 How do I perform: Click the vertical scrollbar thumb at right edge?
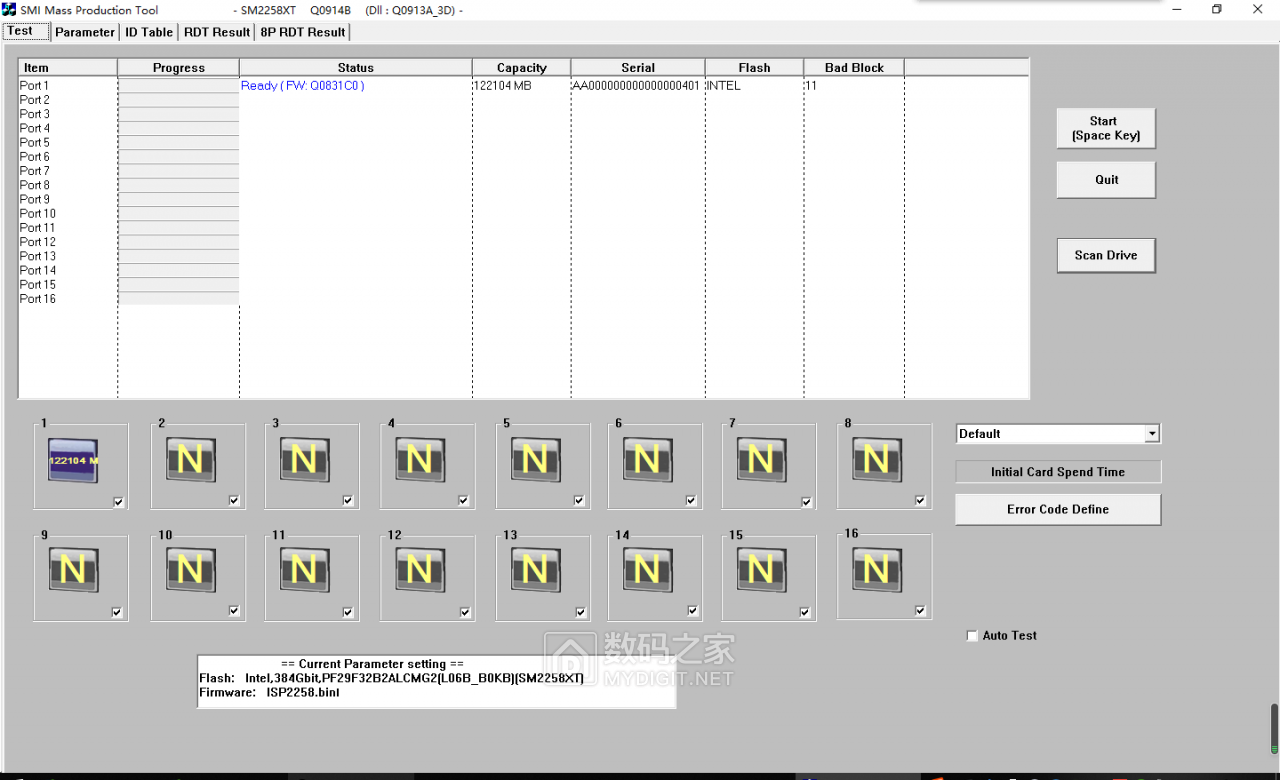1274,729
